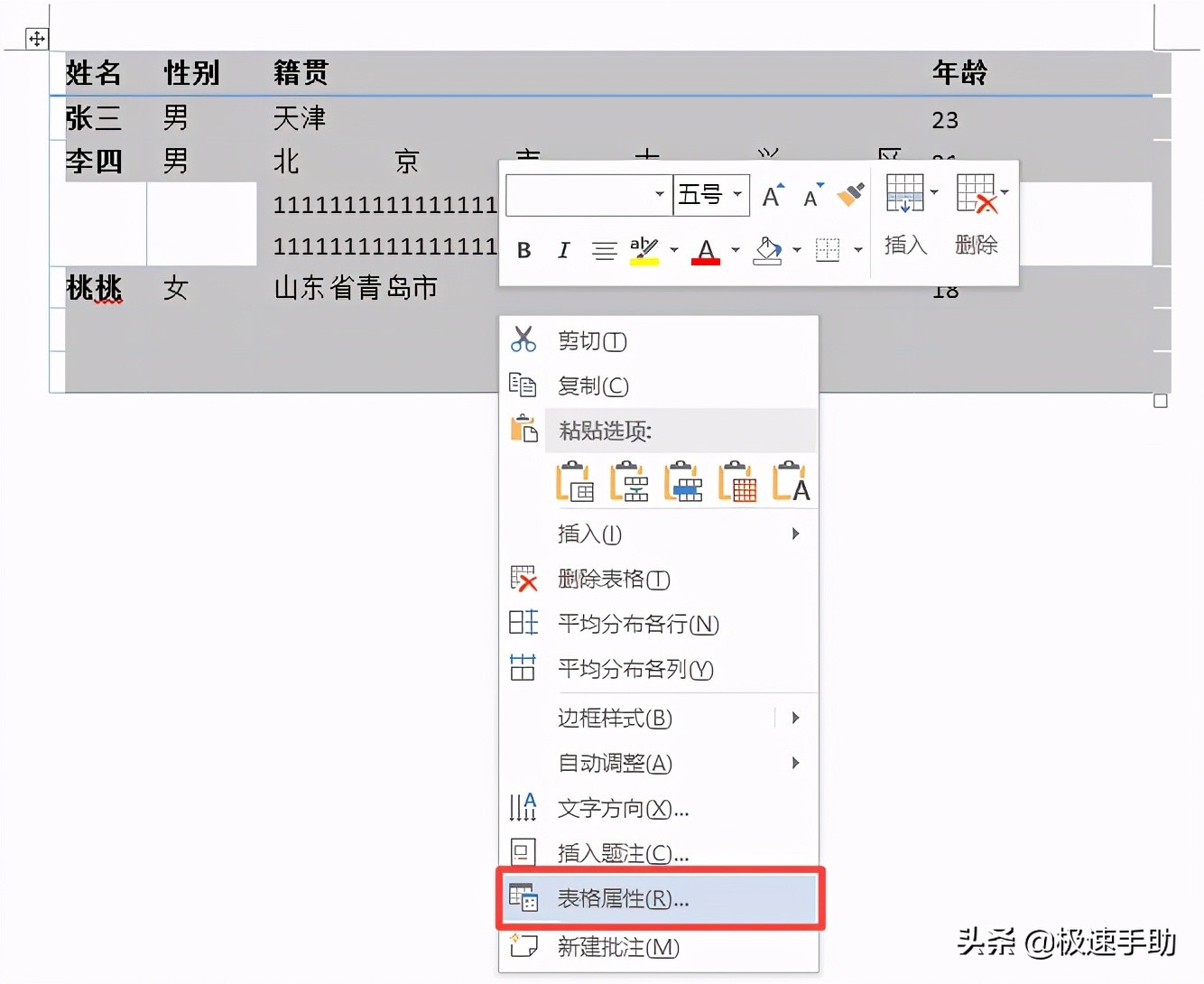The height and width of the screenshot is (984, 1204).
Task: Toggle italic formatting on selected text
Action: pyautogui.click(x=562, y=250)
